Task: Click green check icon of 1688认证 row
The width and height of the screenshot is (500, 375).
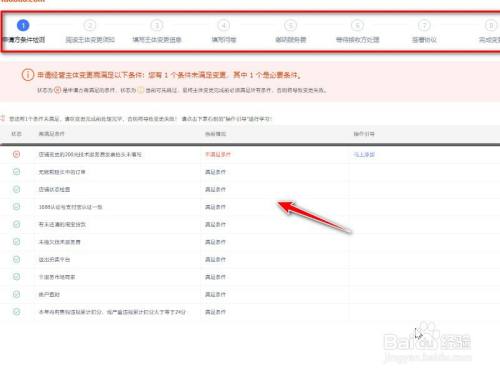Action: [16, 207]
